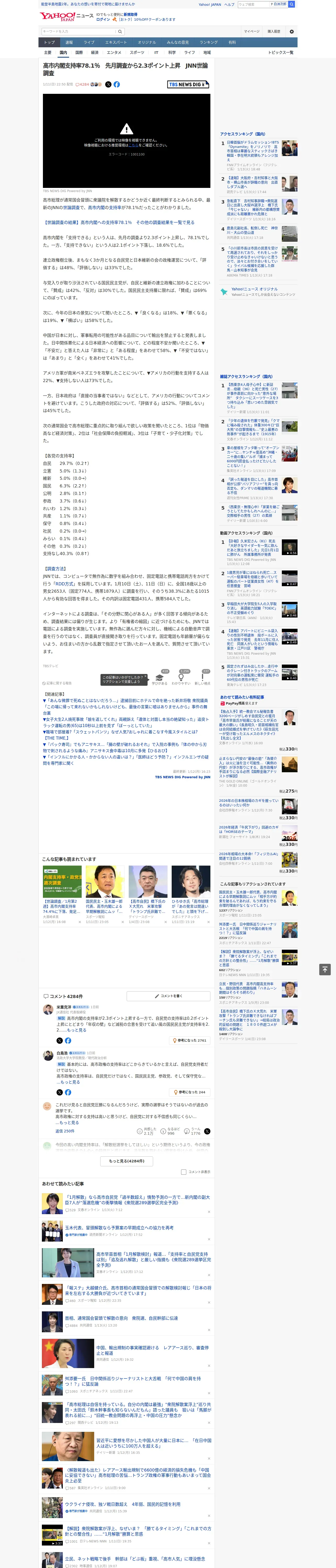Viewport: 336px width, 1568px height.
Task: Share 米重克洋 comment on Facebook
Action: (x=68, y=1040)
